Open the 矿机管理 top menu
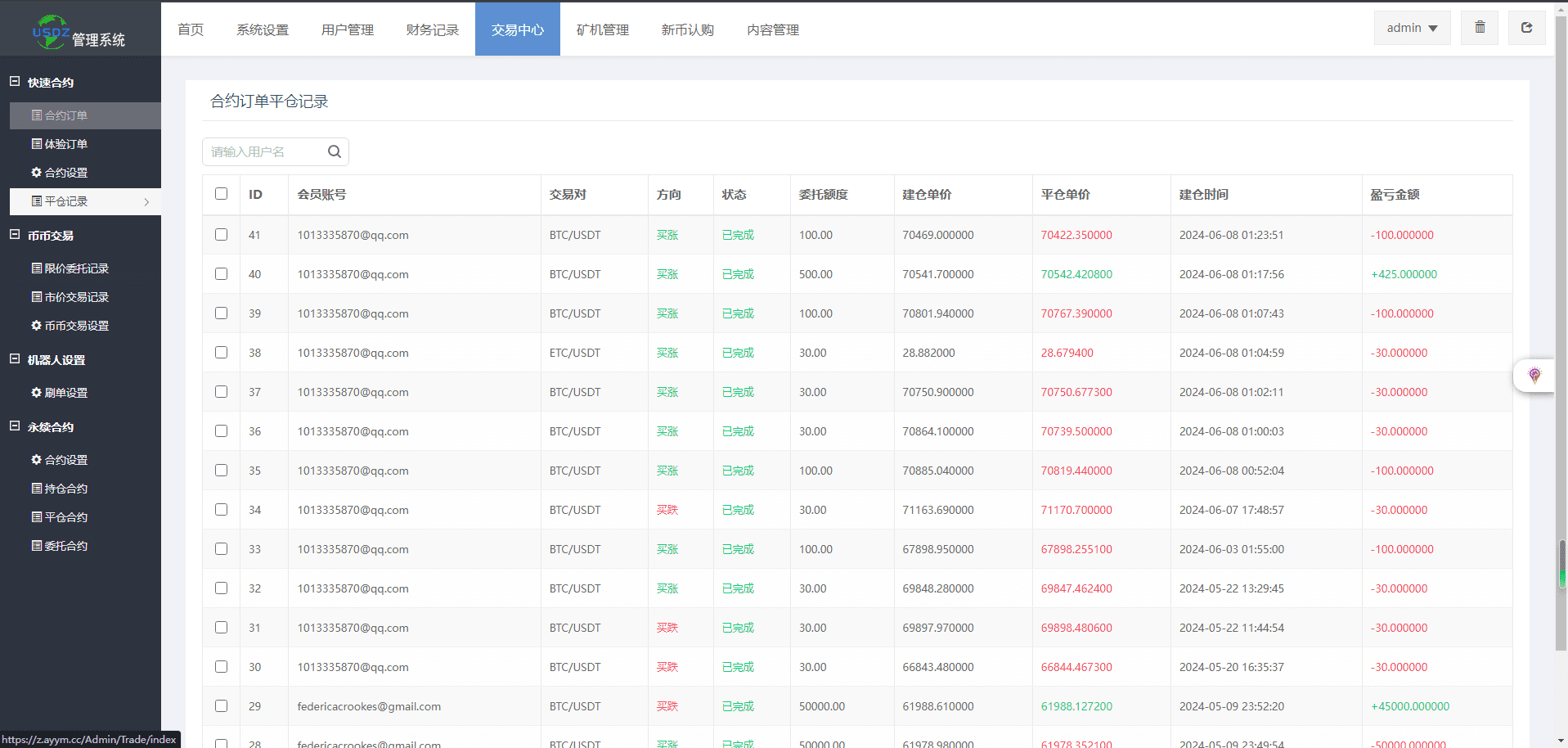The width and height of the screenshot is (1568, 748). [x=602, y=29]
